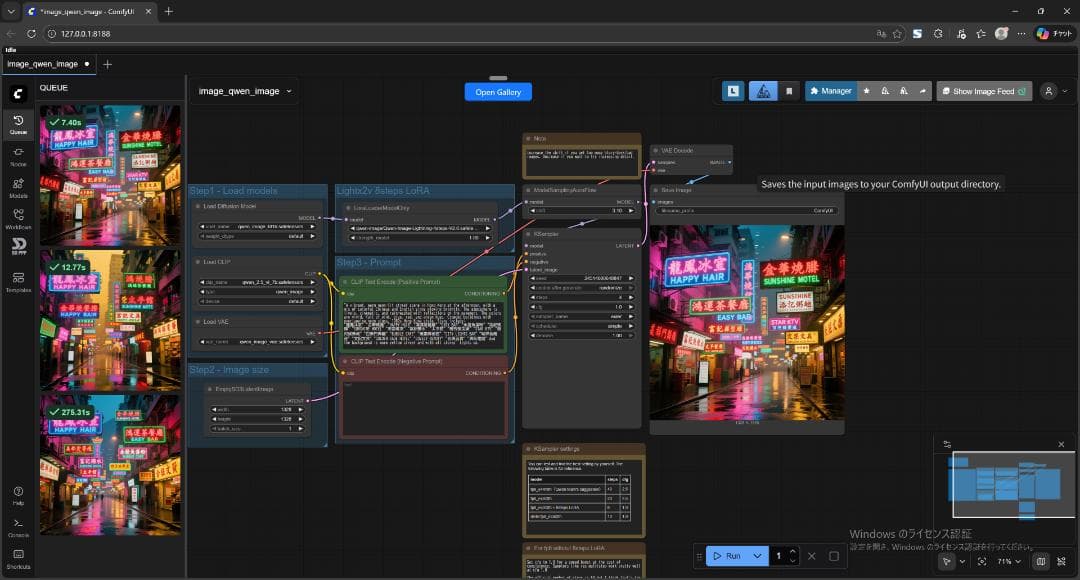Click the Shortcuts keyboard icon

tap(18, 557)
